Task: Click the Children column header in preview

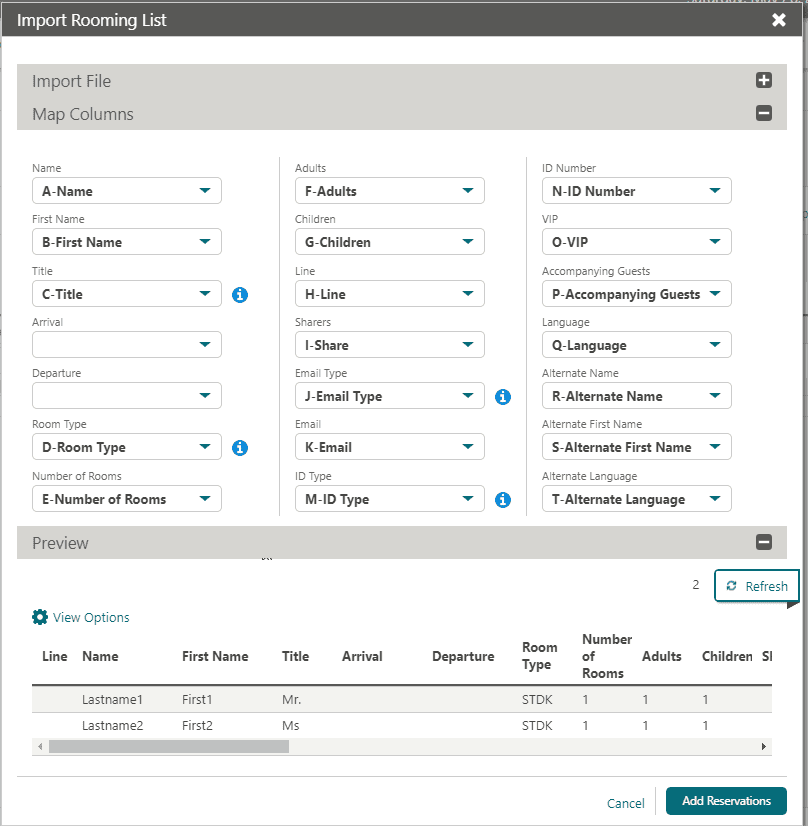Action: click(727, 656)
